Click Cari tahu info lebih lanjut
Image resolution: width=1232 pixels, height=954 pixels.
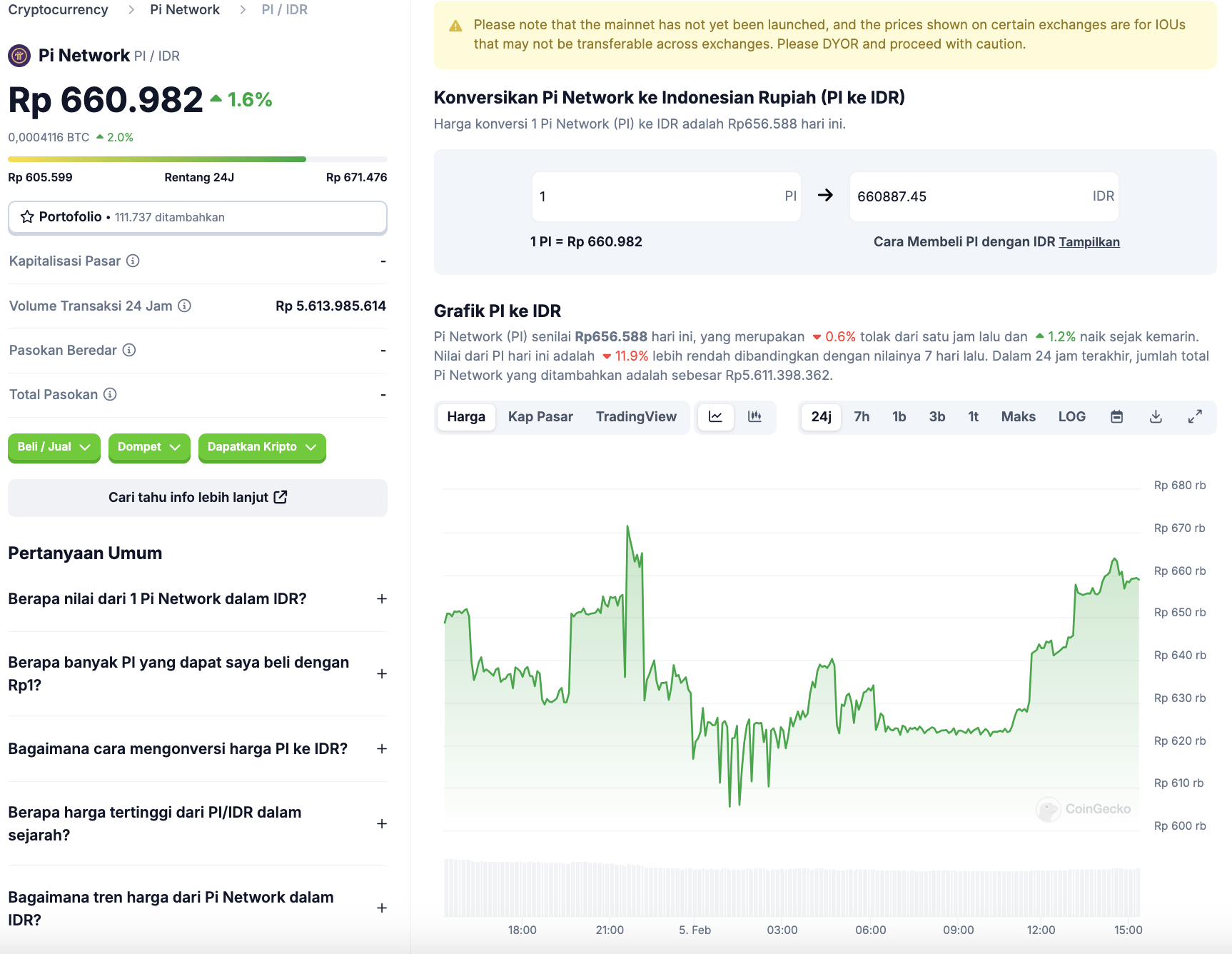tap(198, 498)
